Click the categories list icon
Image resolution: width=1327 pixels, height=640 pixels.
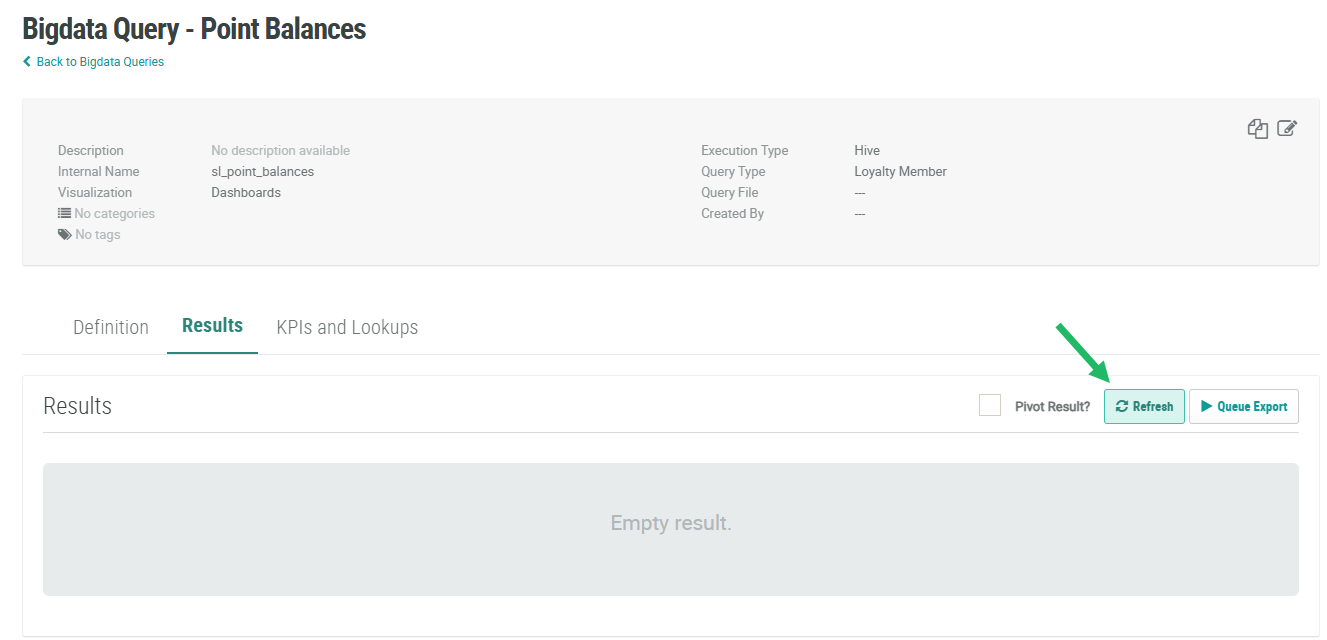click(x=64, y=213)
